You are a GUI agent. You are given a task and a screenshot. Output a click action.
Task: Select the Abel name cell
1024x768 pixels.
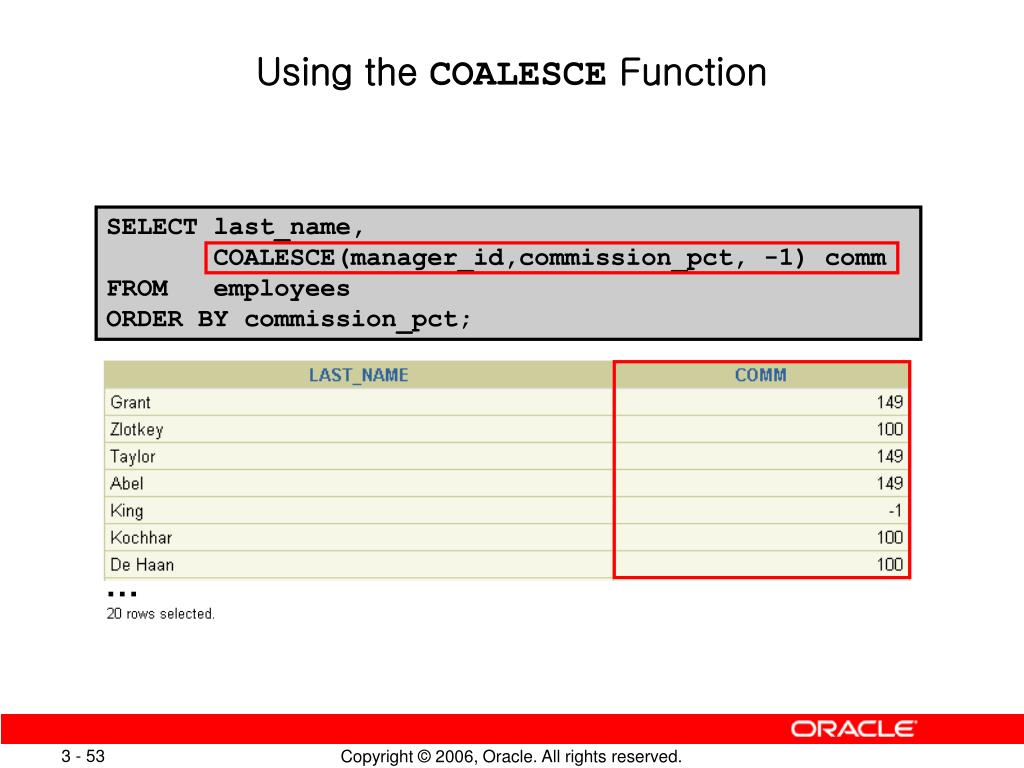click(x=359, y=484)
